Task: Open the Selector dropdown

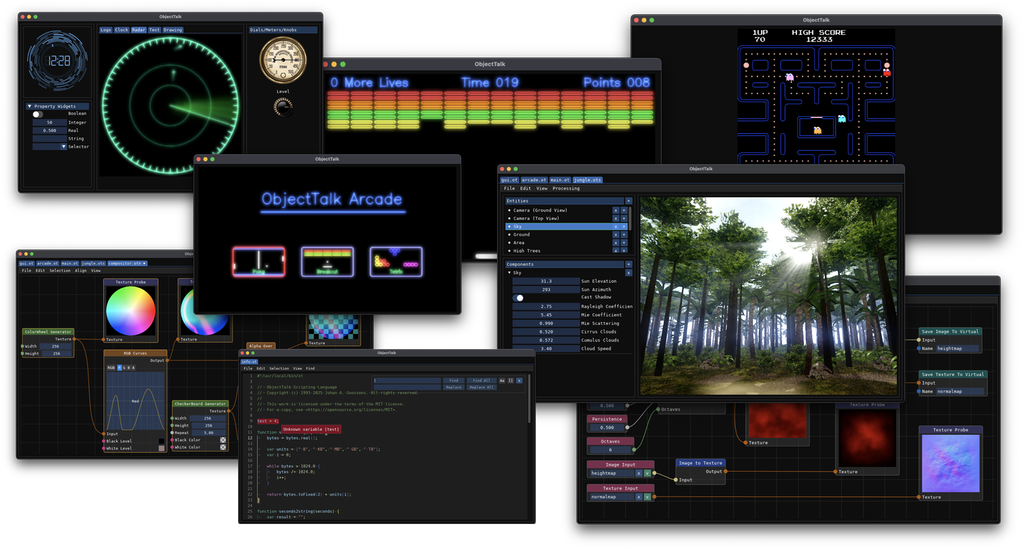Action: pos(63,147)
